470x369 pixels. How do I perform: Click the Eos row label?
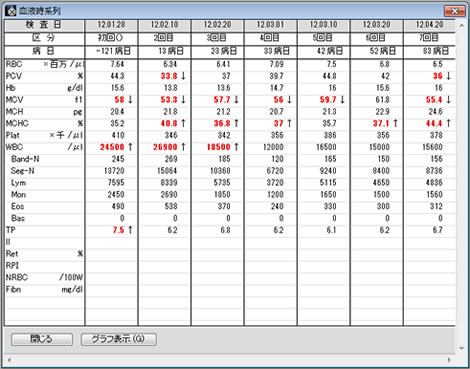coord(18,206)
